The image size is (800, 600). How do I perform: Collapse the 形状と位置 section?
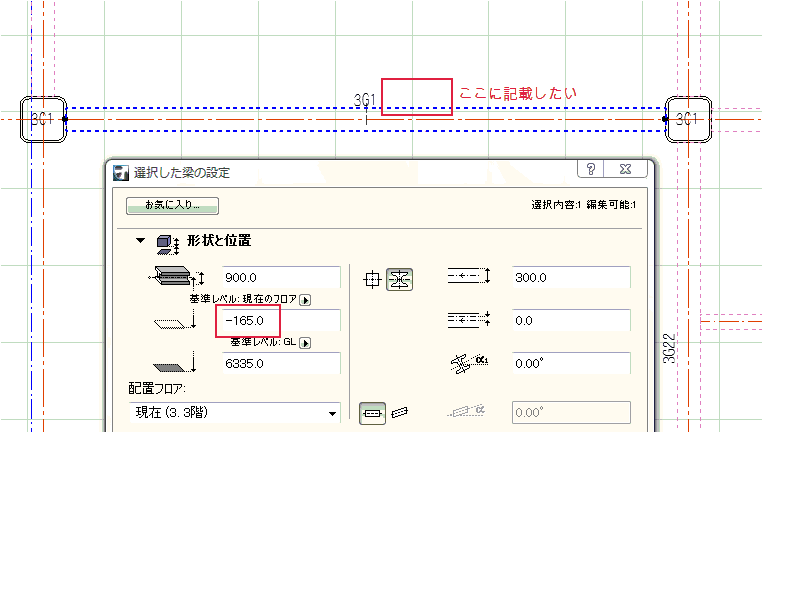[141, 241]
